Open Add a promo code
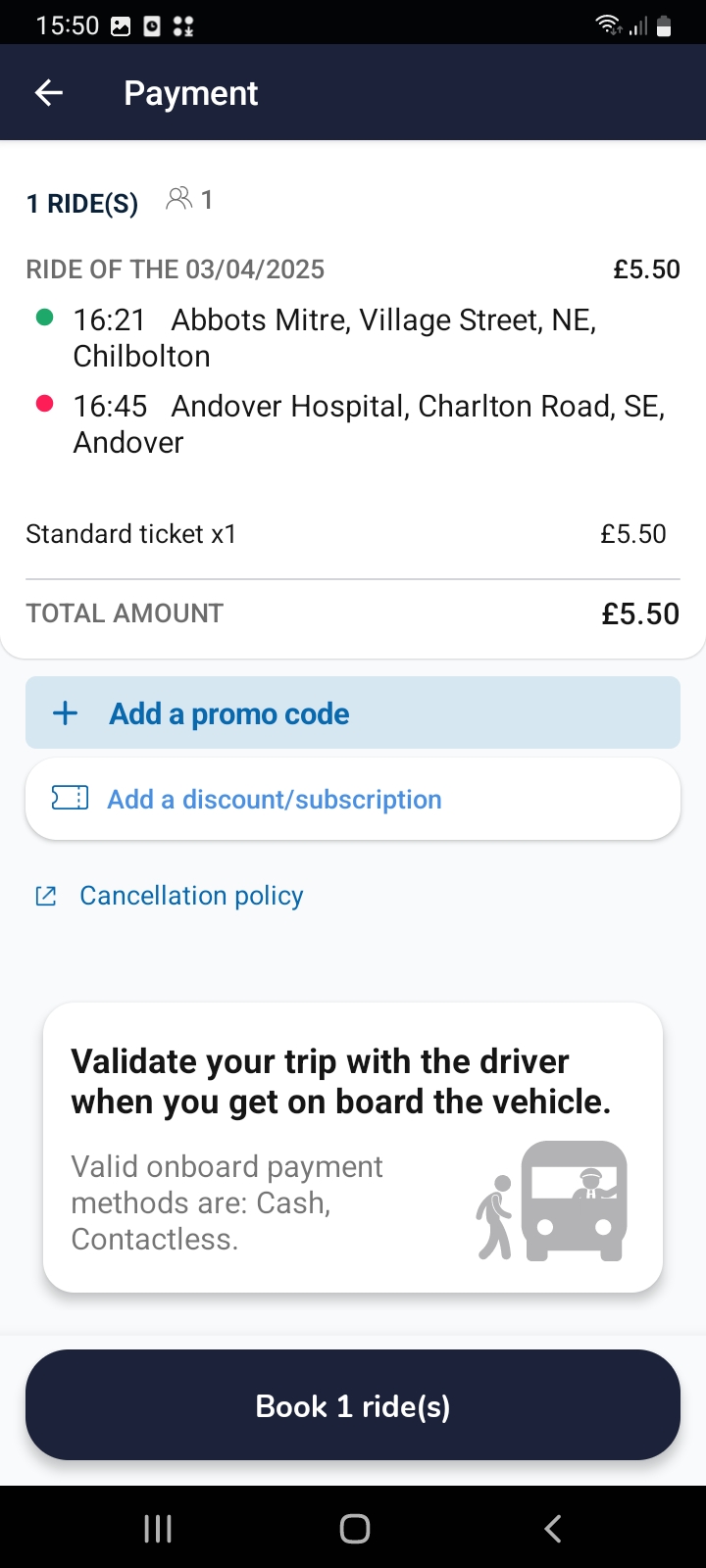This screenshot has width=706, height=1568. pyautogui.click(x=228, y=713)
